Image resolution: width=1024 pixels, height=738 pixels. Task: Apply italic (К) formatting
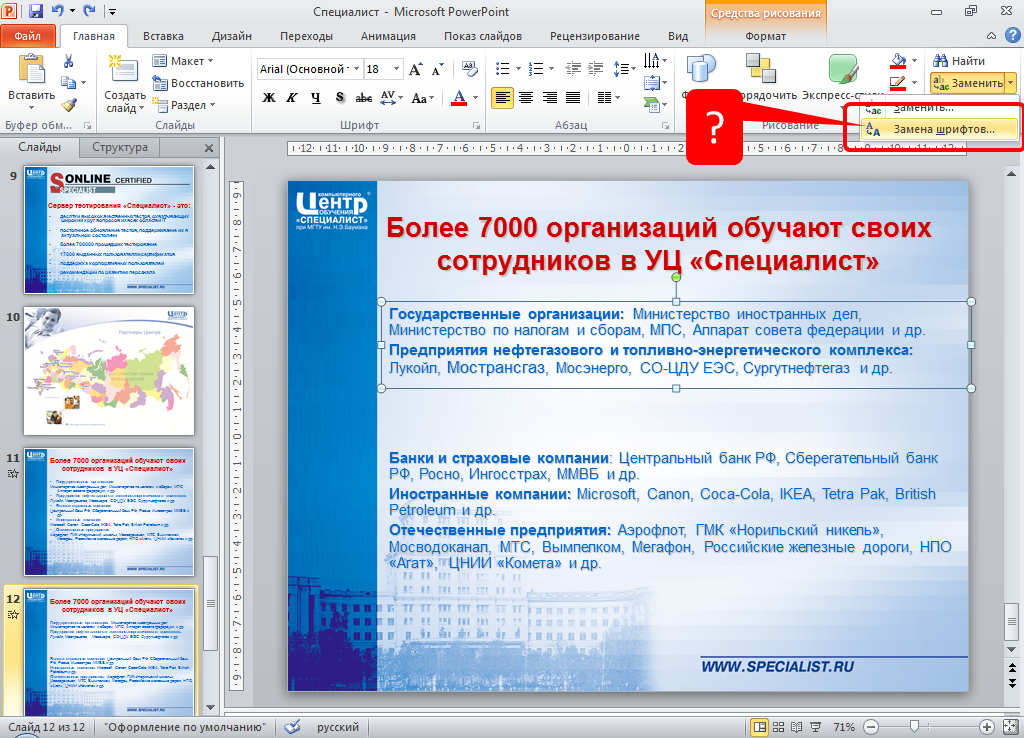point(292,98)
